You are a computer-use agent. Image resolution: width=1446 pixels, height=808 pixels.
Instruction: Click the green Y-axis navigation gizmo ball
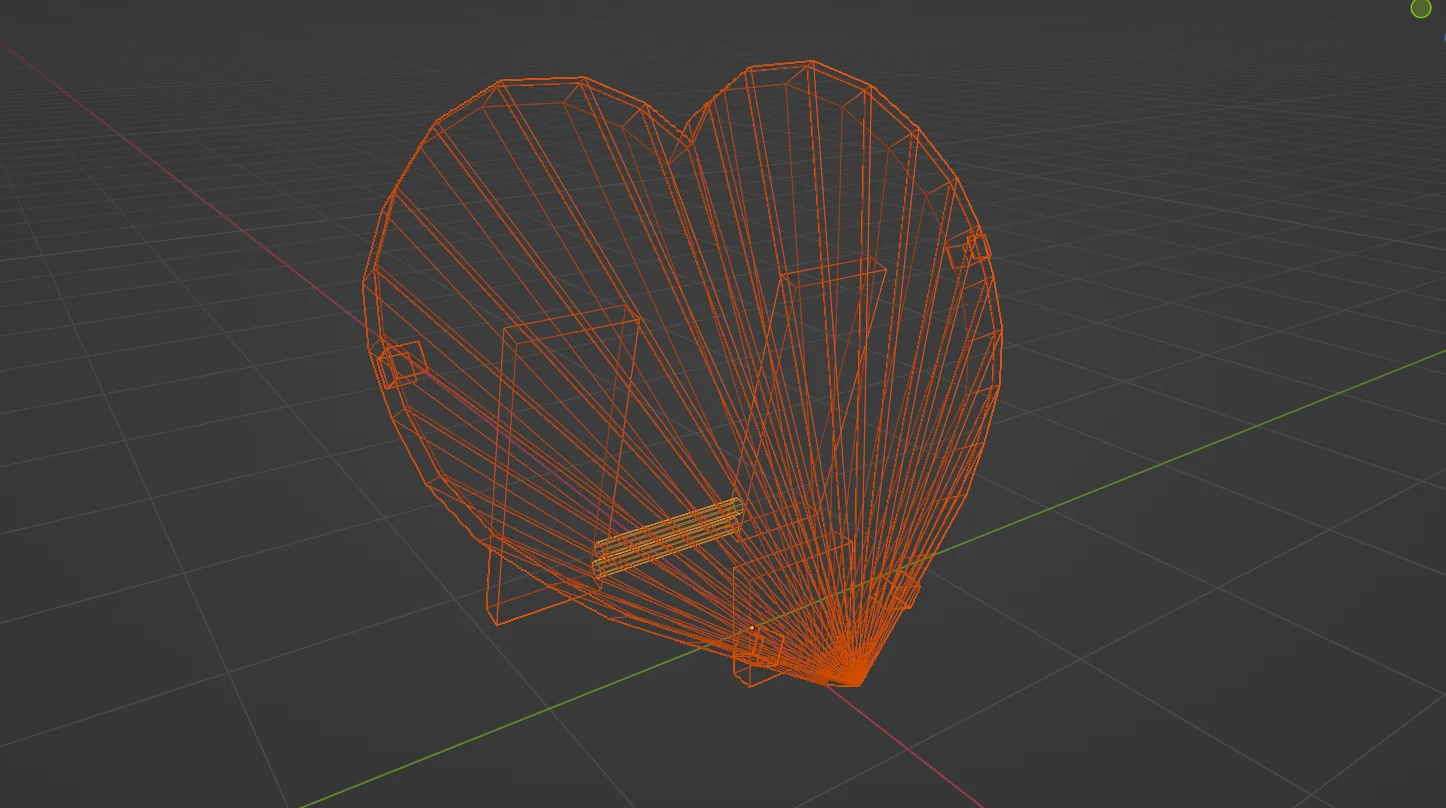(x=1420, y=8)
